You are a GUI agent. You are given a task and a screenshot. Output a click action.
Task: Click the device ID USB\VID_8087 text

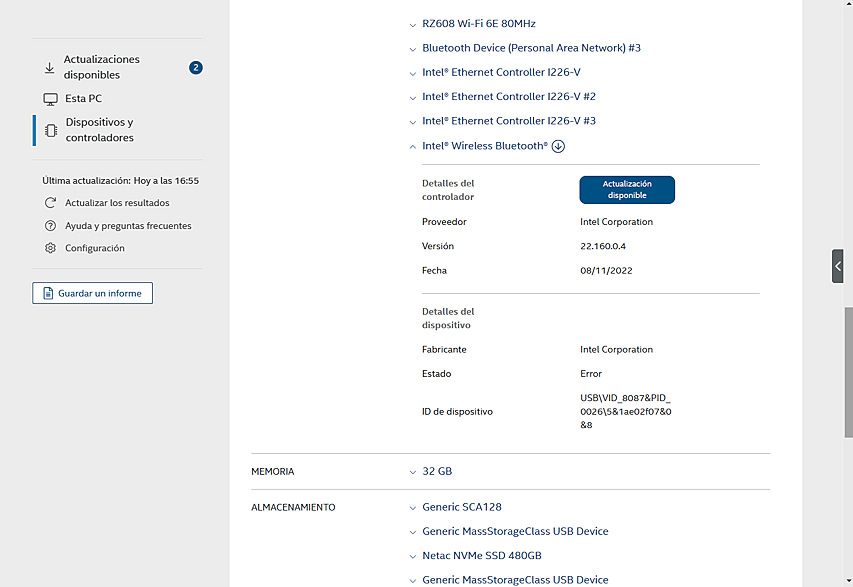(626, 411)
